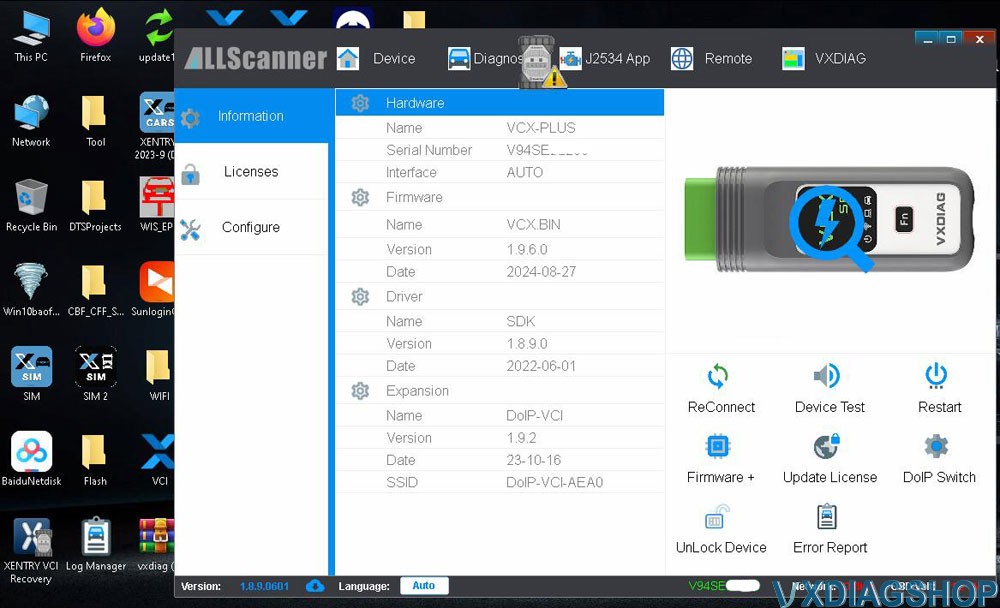Select the Flash folder on desktop
1000x608 pixels.
click(95, 459)
